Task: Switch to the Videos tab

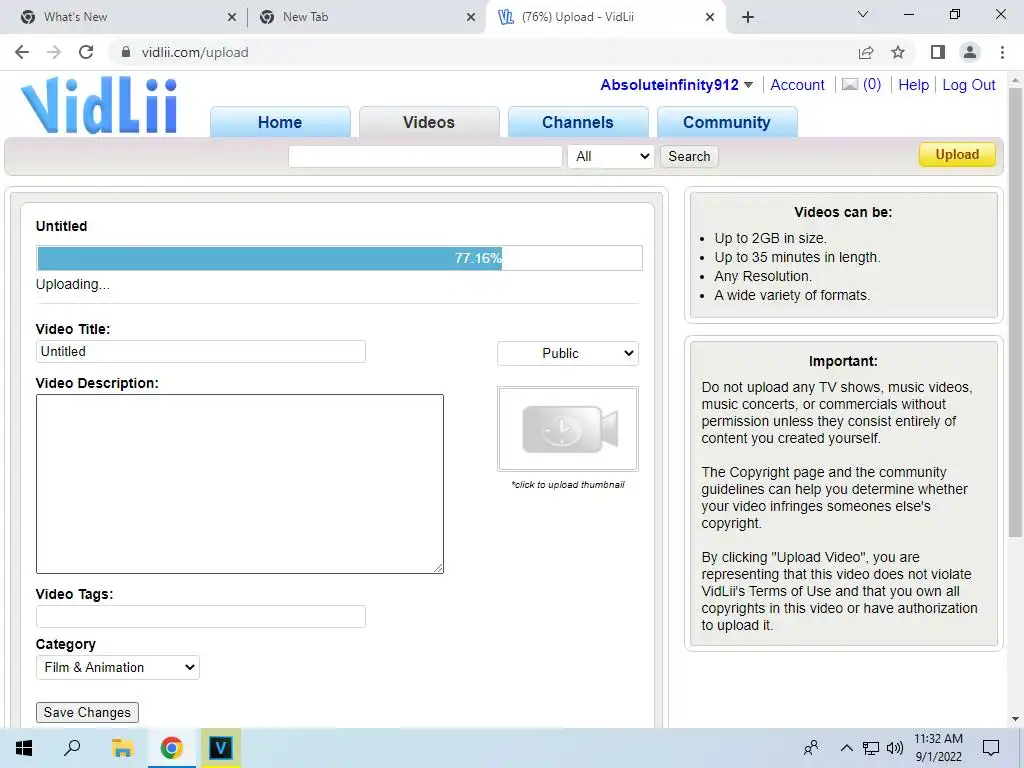Action: click(429, 122)
